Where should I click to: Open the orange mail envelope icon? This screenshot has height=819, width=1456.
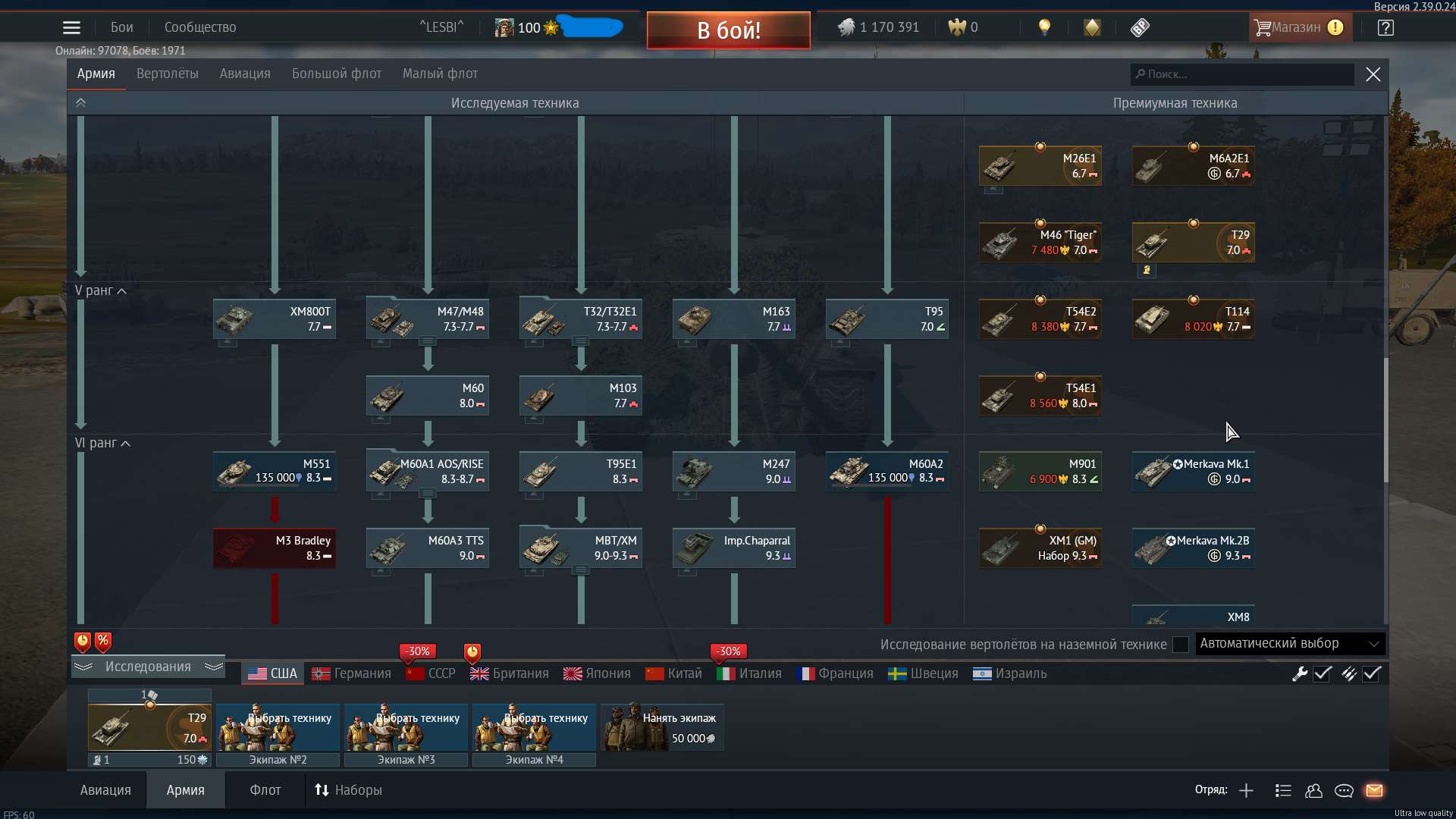(x=1374, y=790)
